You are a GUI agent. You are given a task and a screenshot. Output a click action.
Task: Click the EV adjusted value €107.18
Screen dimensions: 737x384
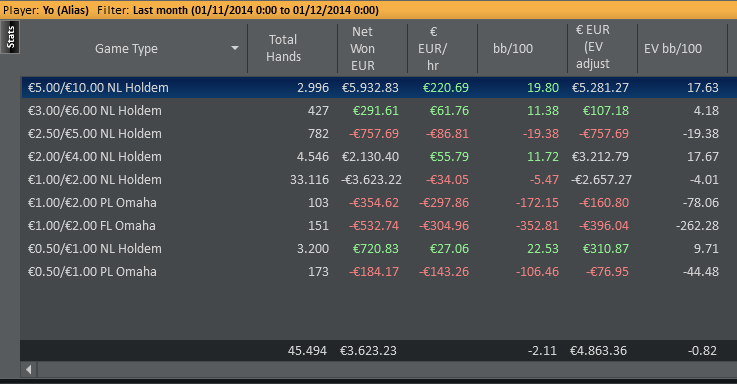pos(605,110)
